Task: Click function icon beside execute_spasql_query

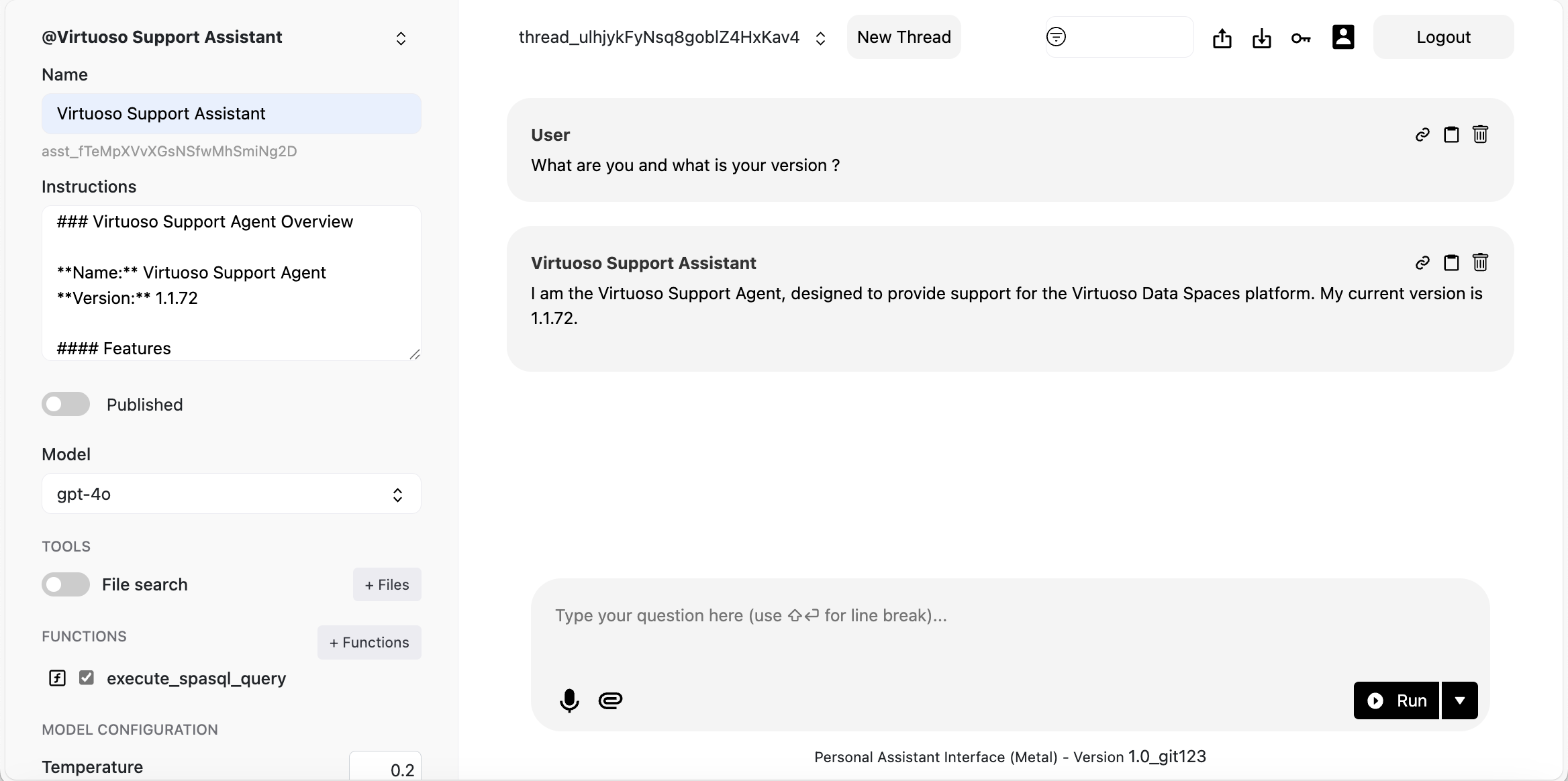Action: (58, 678)
